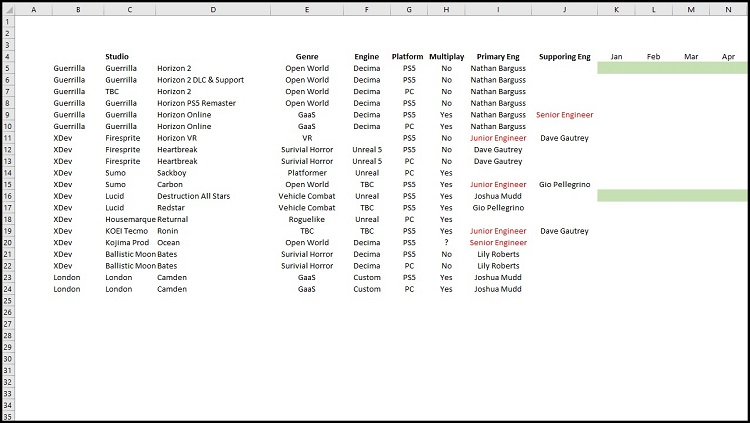Click the Destruction All Stars cell
The width and height of the screenshot is (750, 423).
pyautogui.click(x=198, y=196)
